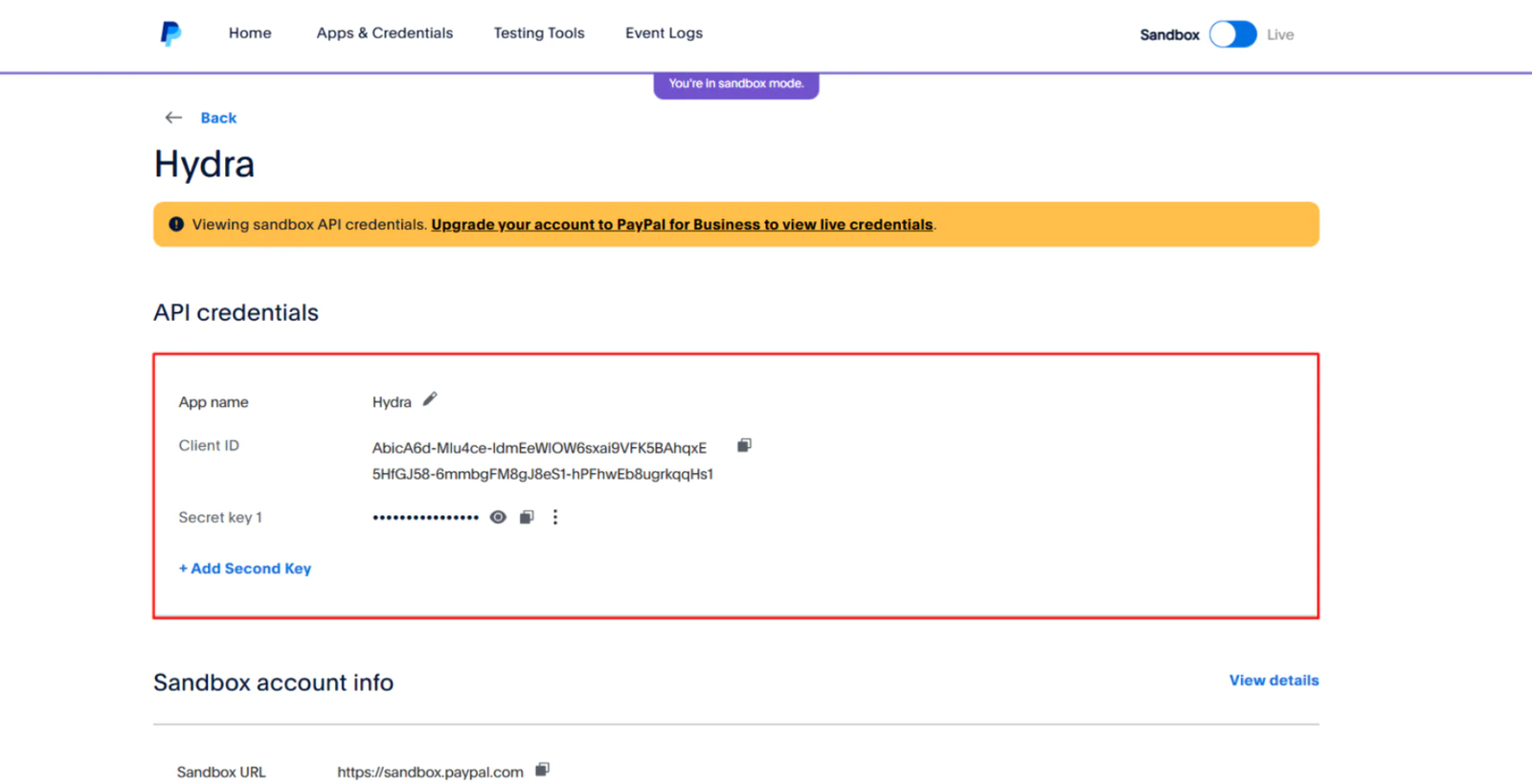Viewport: 1532px width, 784px height.
Task: Click the masked secret key dots
Action: (x=425, y=517)
